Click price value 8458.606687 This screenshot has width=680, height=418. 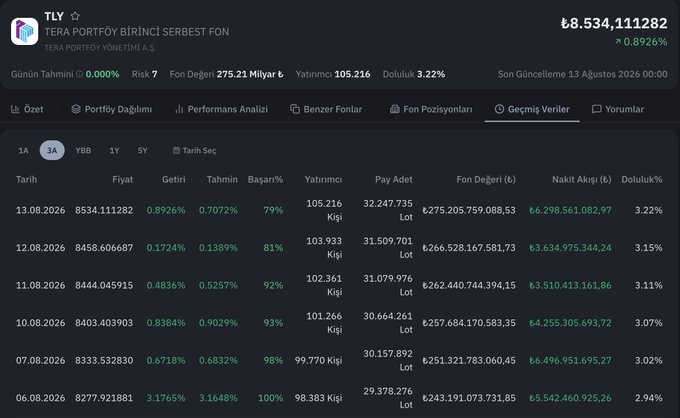point(104,248)
